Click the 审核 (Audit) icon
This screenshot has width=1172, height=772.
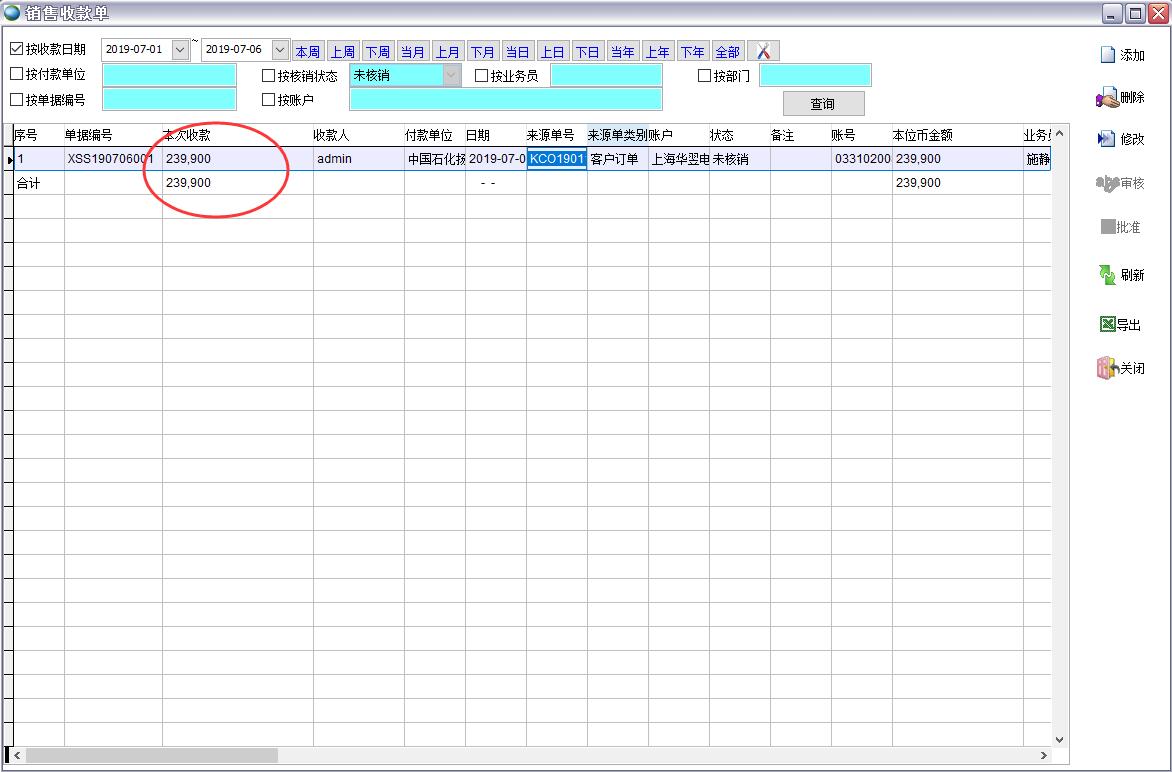(1107, 183)
